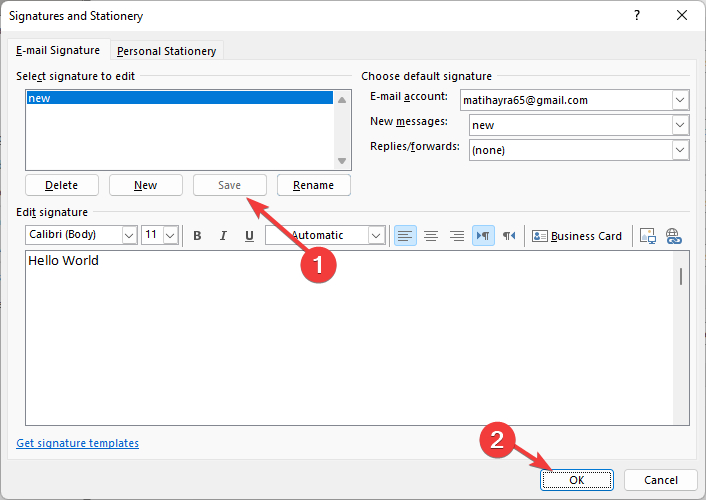Confirm with the OK button
Viewport: 706px width, 500px height.
[x=576, y=480]
